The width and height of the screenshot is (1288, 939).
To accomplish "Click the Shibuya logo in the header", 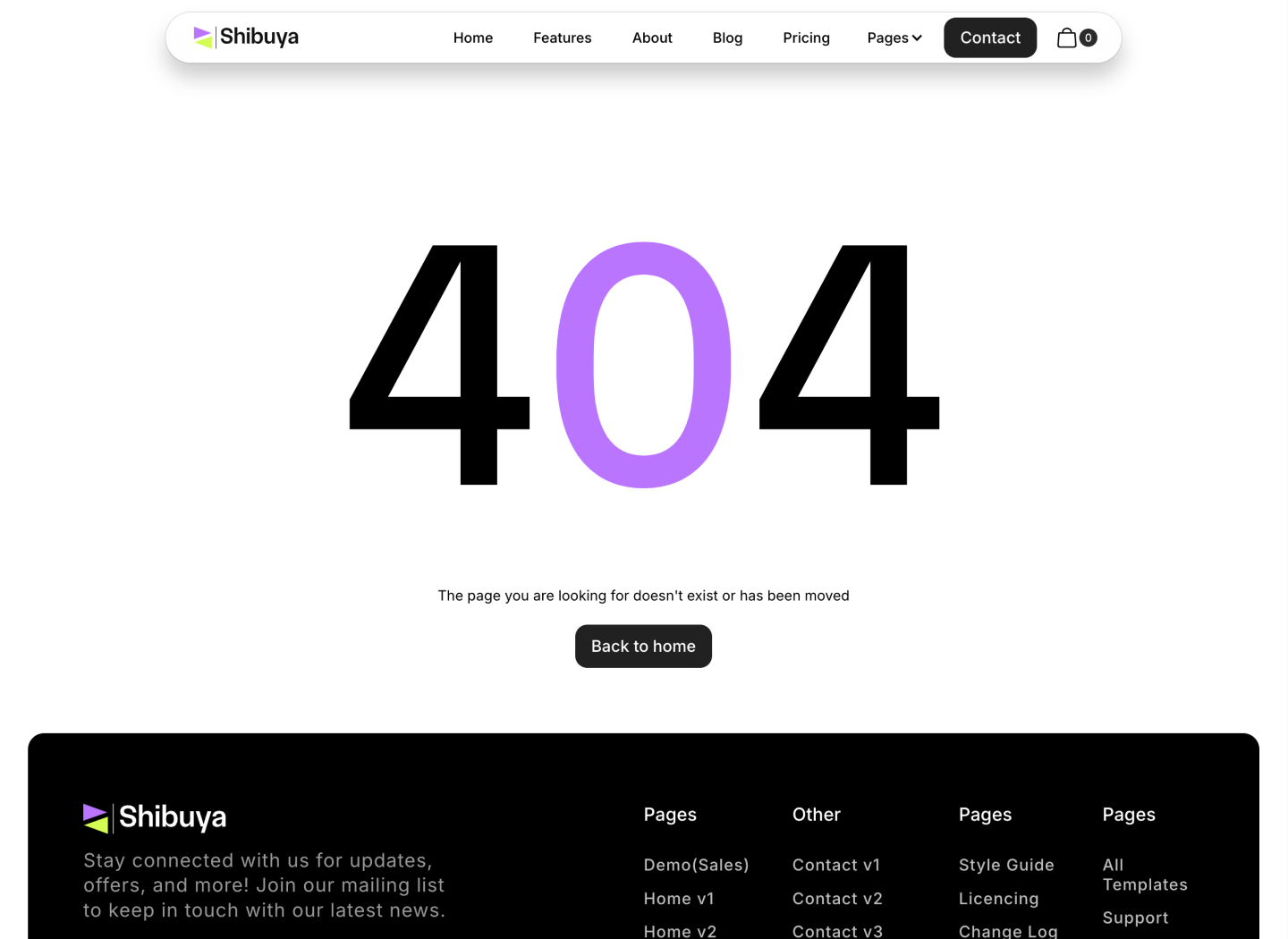I will (x=245, y=37).
